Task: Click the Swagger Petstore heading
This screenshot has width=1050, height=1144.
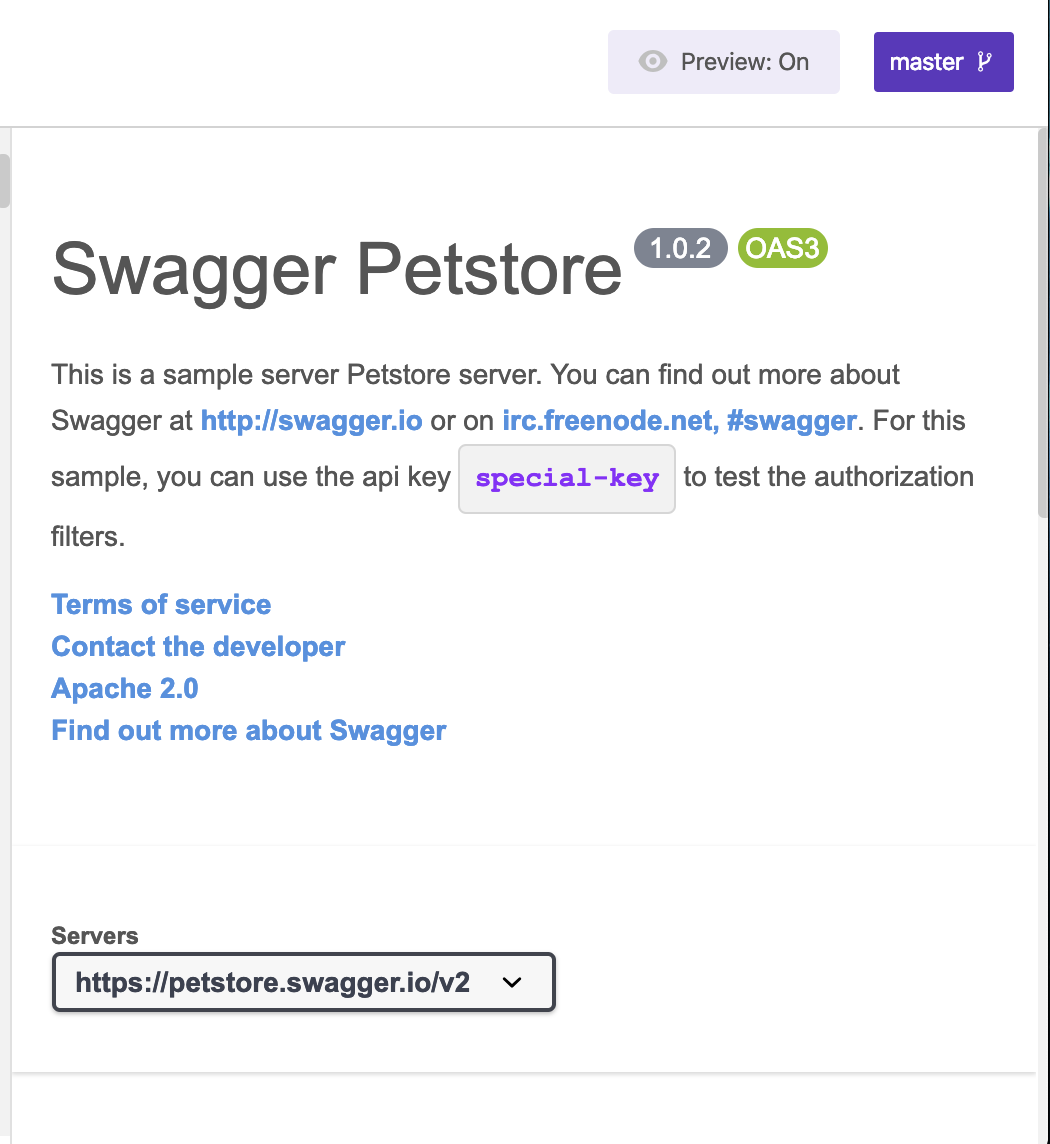Action: (337, 268)
